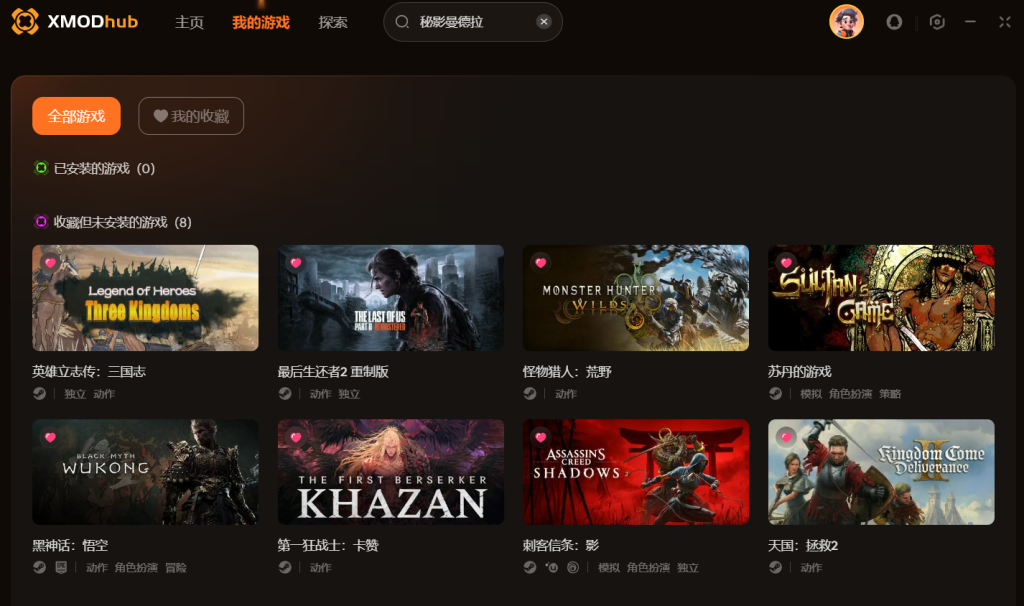Toggle favorite heart on Last of Us cover

point(296,263)
